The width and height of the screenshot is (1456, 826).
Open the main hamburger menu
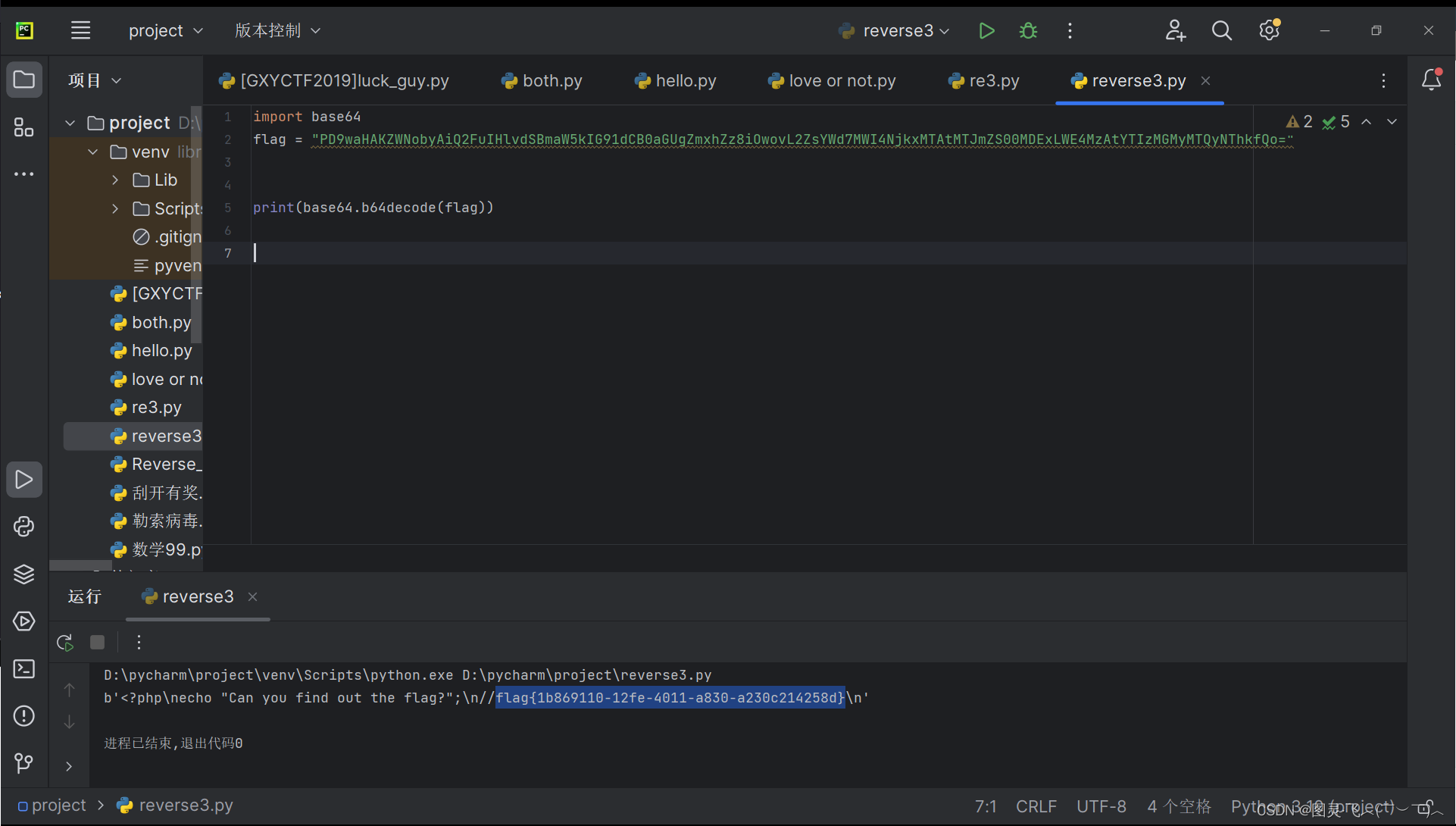coord(80,30)
